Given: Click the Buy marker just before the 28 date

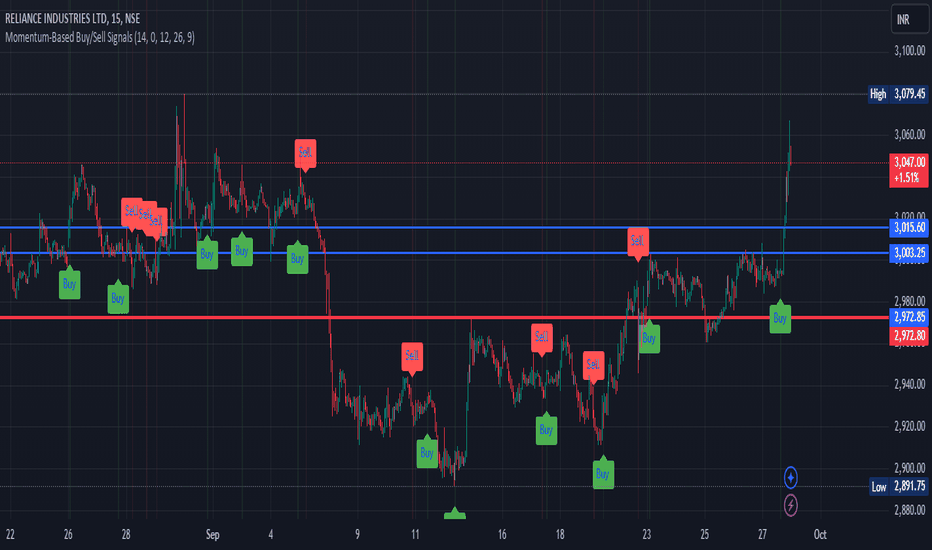Looking at the screenshot, I should (x=118, y=298).
